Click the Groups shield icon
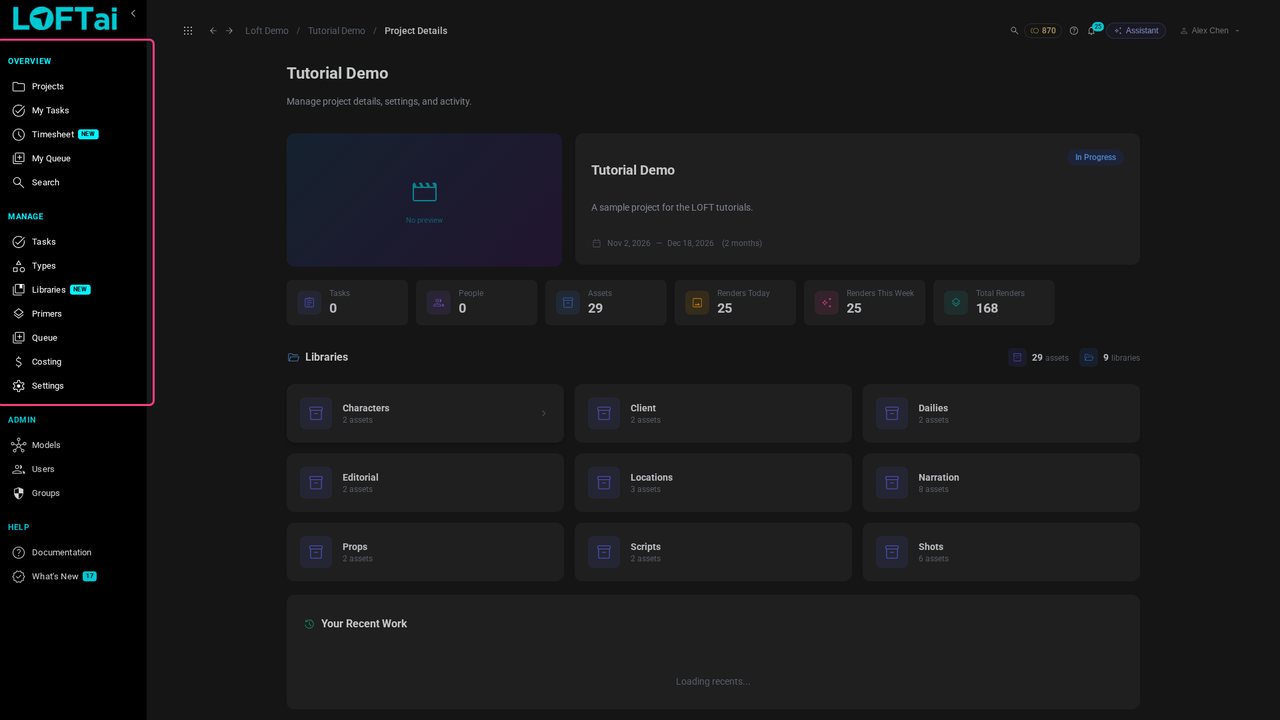The image size is (1280, 720). 18,493
